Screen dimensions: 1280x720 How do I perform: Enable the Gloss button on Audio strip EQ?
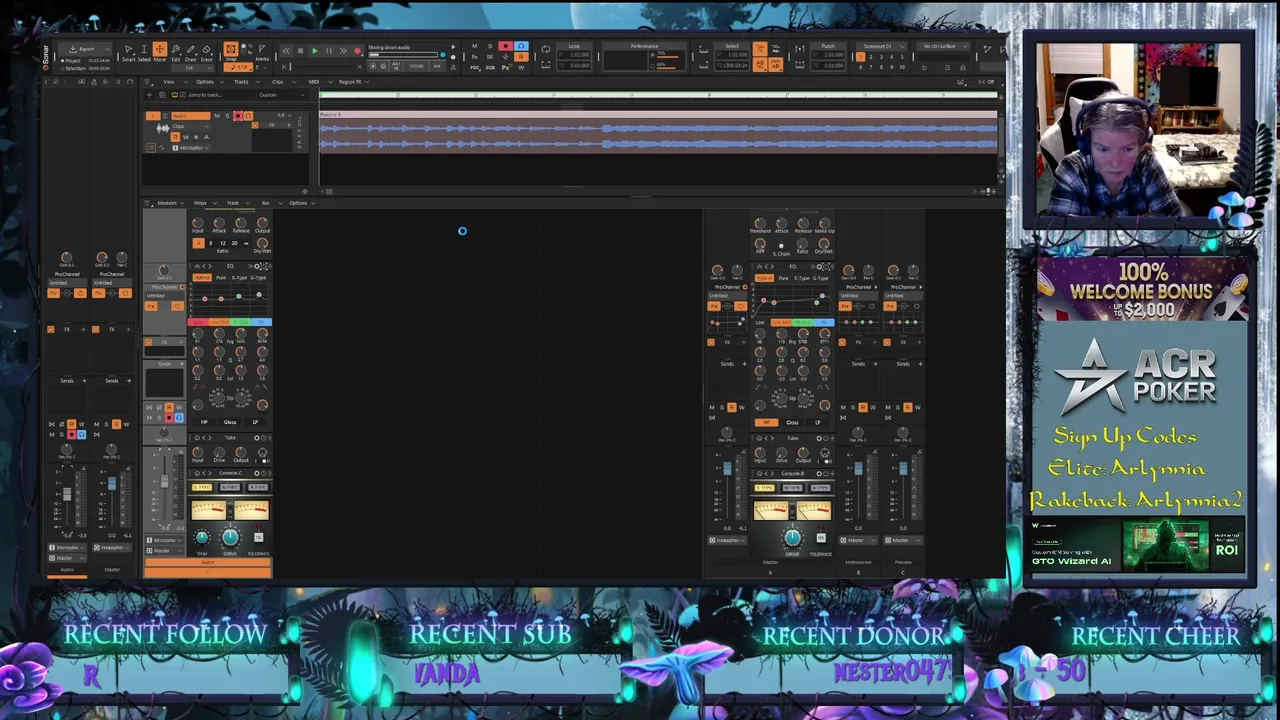point(230,422)
